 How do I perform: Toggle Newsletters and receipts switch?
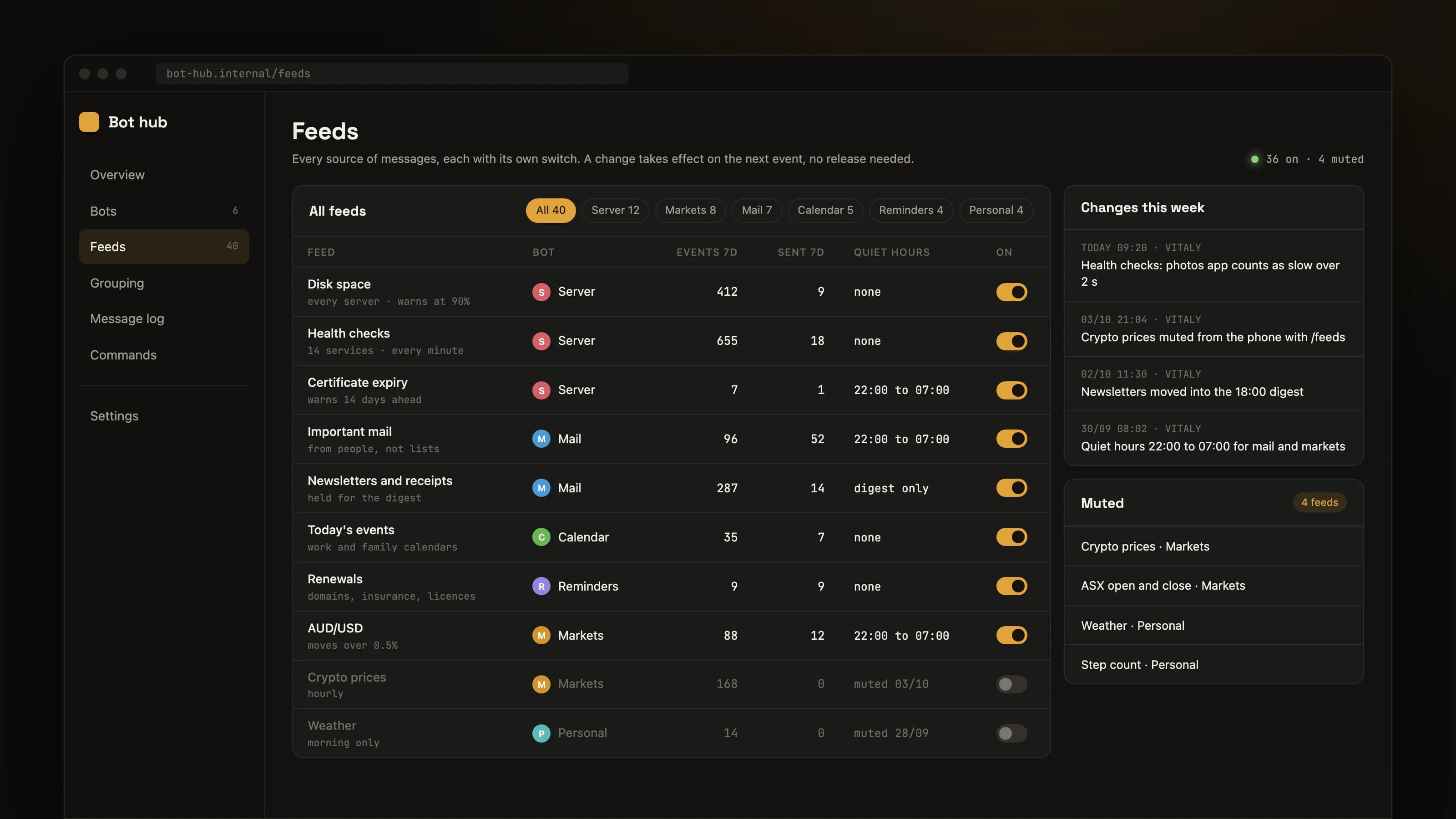1011,488
